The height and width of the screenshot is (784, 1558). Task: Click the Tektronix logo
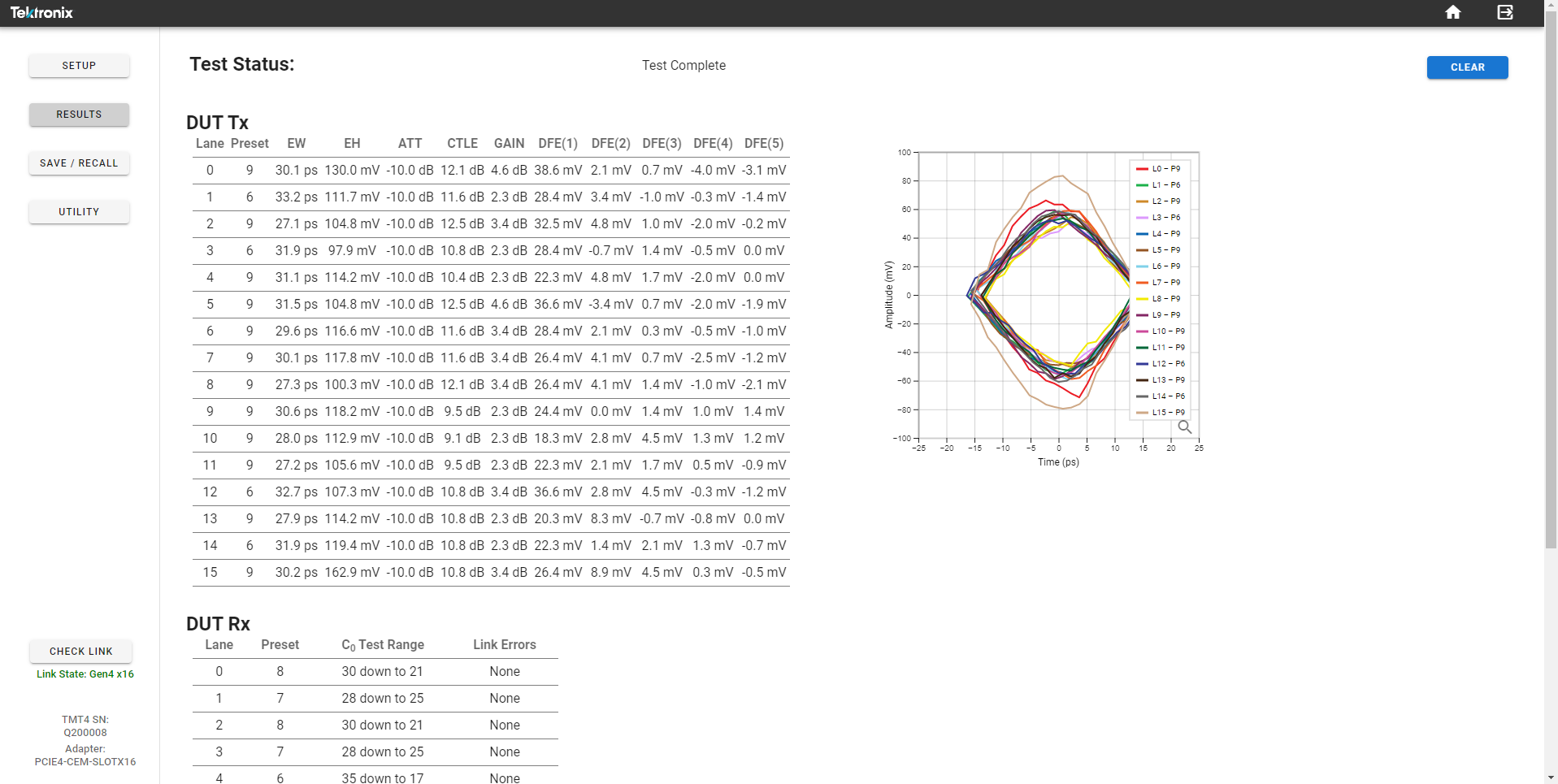tap(41, 12)
